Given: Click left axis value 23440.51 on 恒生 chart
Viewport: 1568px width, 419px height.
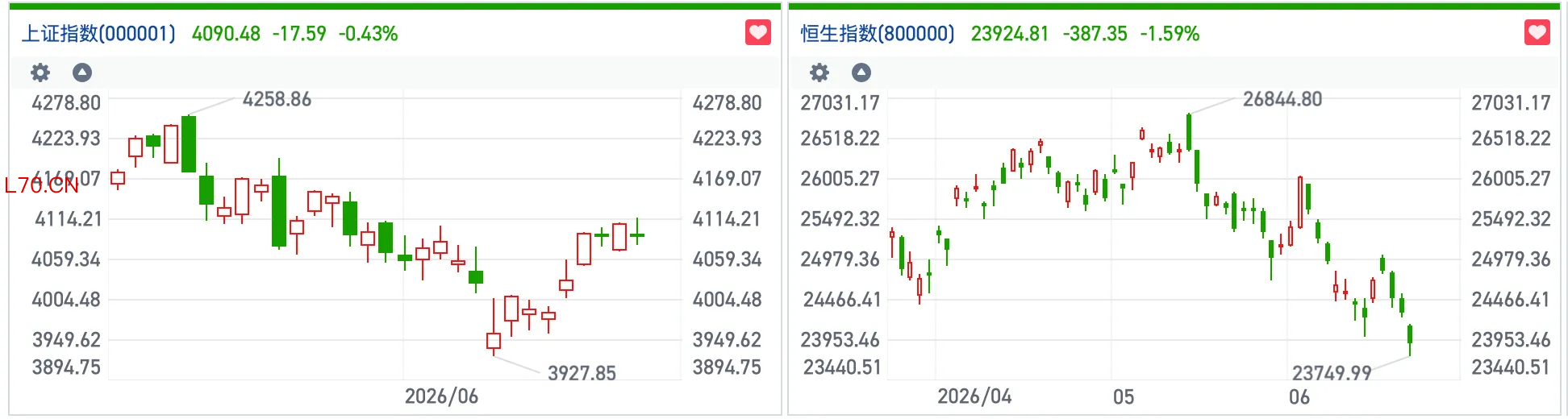Looking at the screenshot, I should (841, 367).
